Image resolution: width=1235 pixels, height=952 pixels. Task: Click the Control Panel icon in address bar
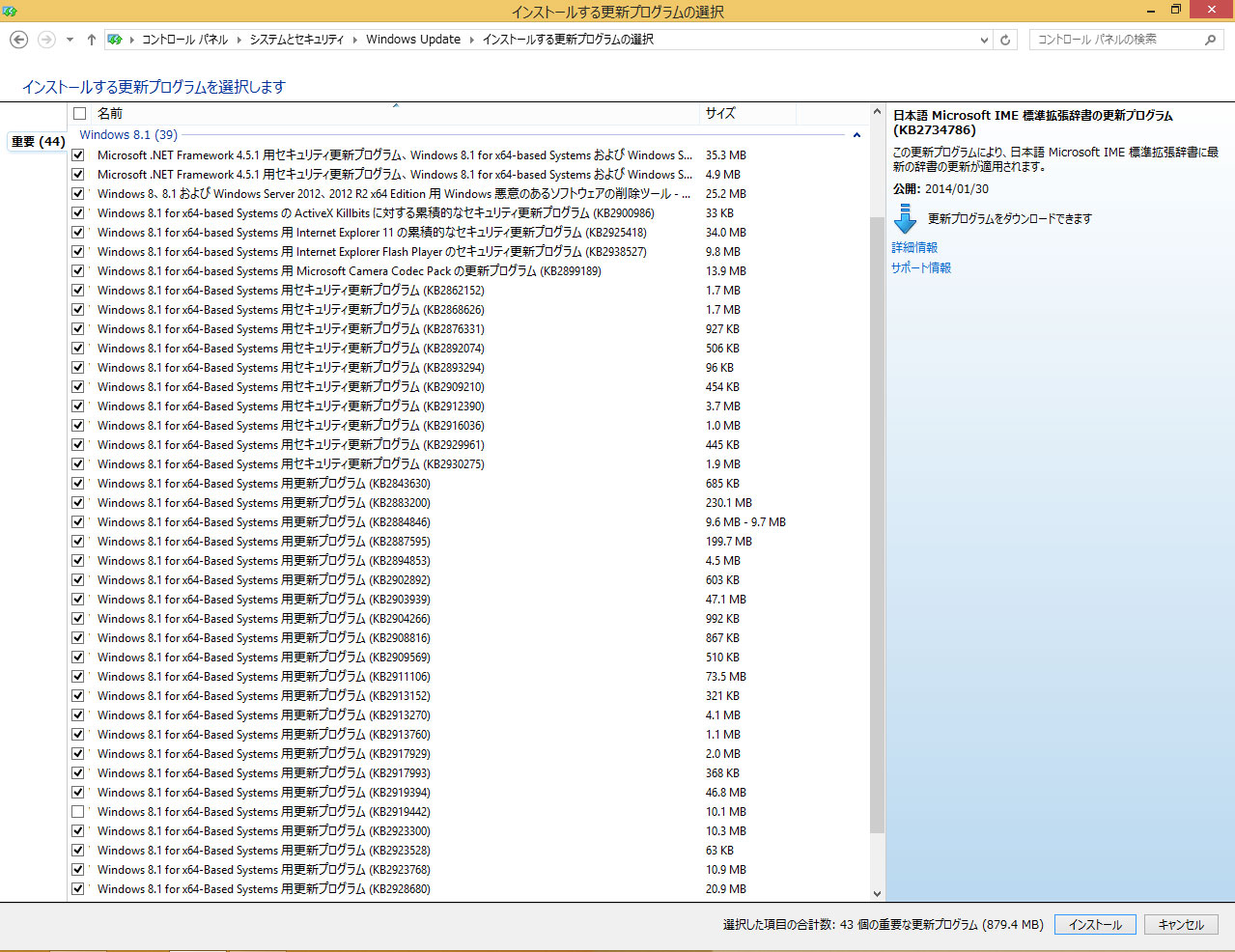point(115,40)
